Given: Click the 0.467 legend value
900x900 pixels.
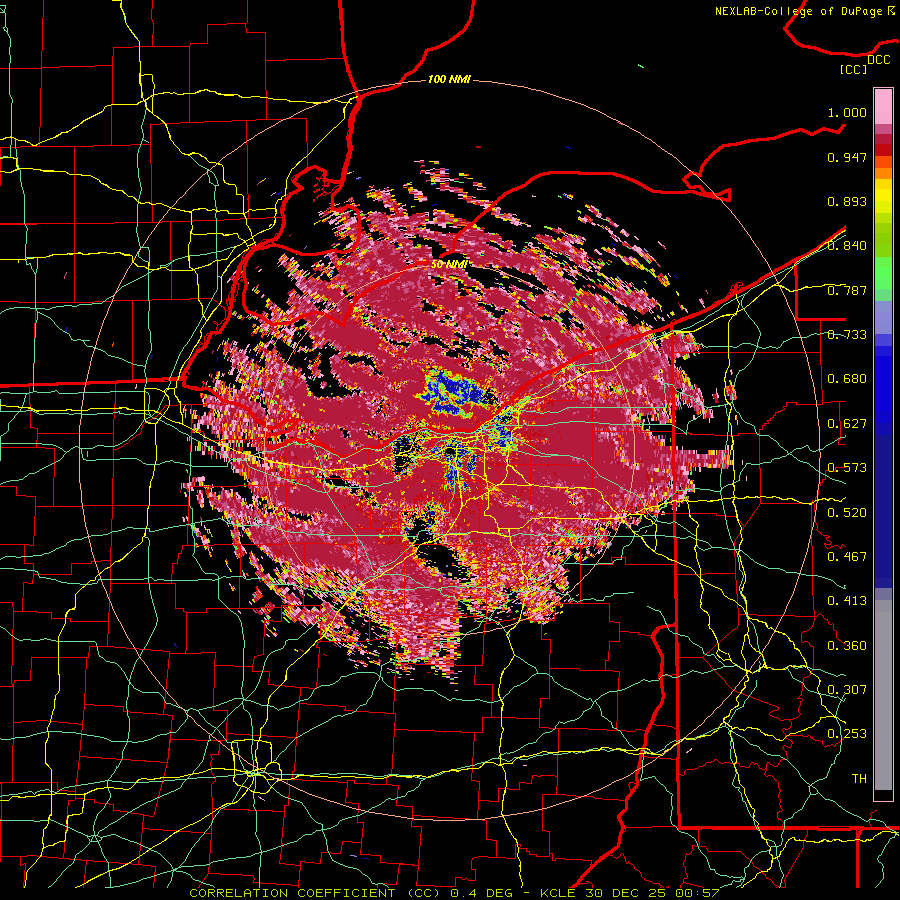Looking at the screenshot, I should (x=847, y=556).
